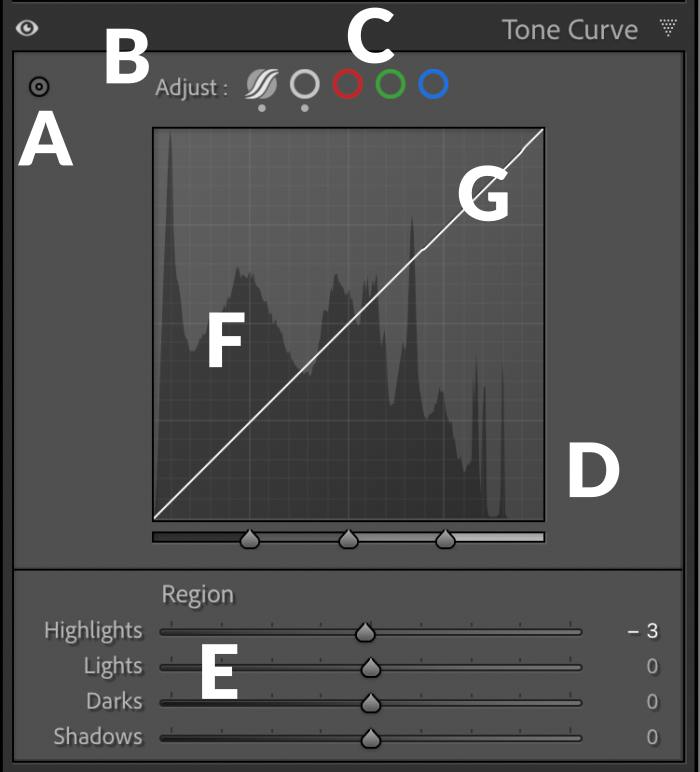Click the Lights slider handle
Viewport: 700px width, 772px height.
click(370, 667)
